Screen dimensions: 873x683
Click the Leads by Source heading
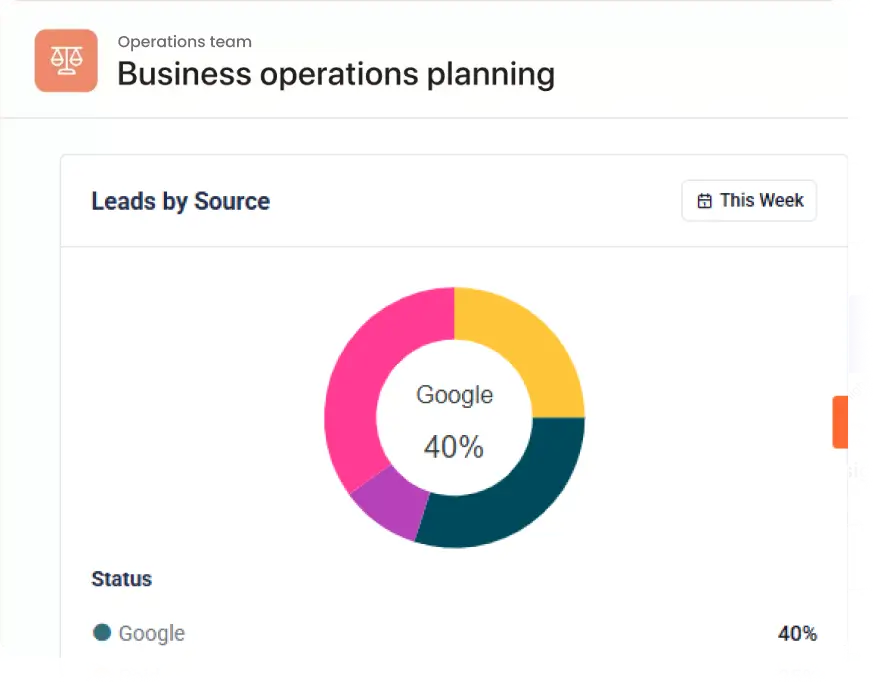pos(180,202)
